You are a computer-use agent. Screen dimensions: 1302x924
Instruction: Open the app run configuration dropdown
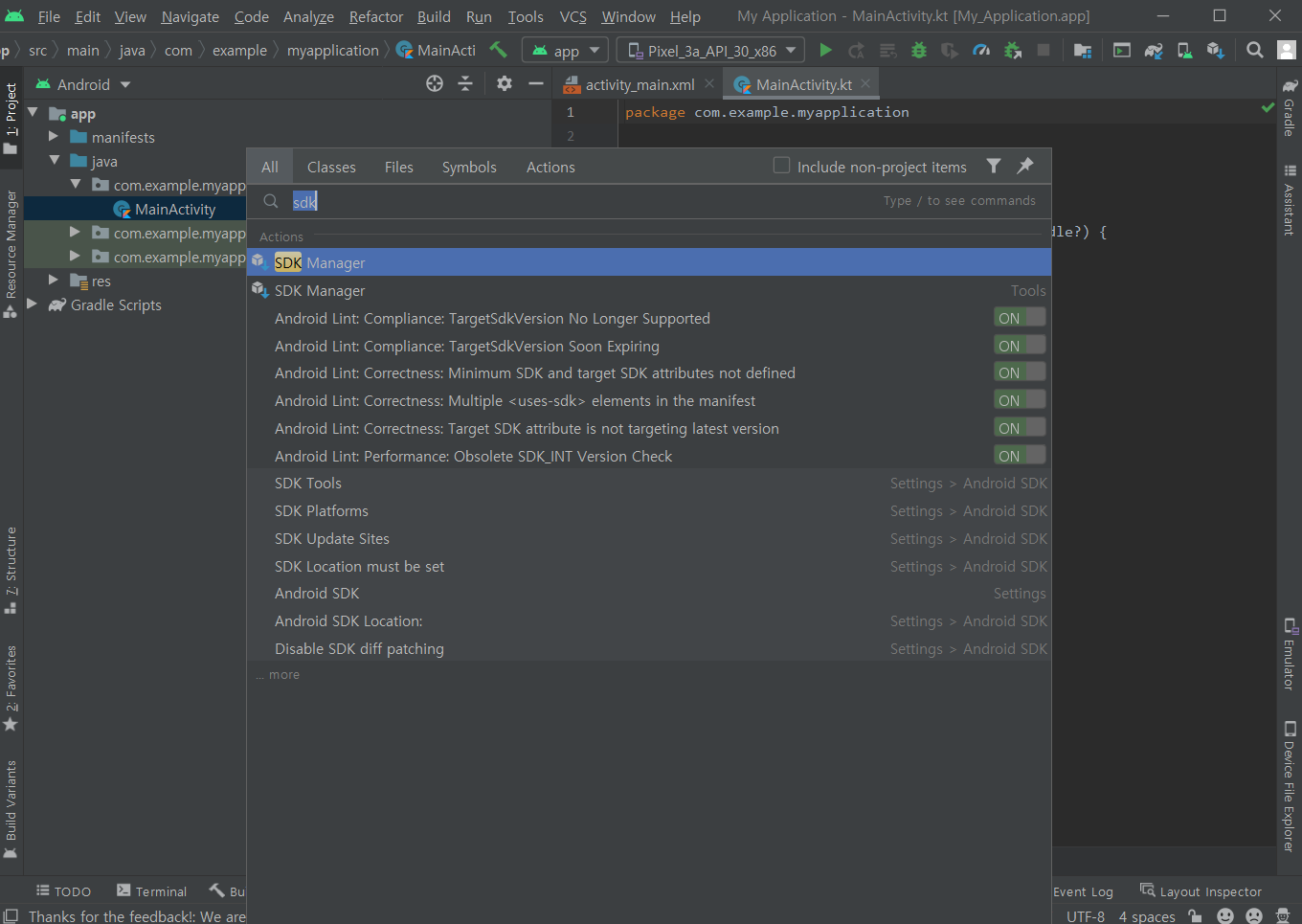click(x=565, y=50)
